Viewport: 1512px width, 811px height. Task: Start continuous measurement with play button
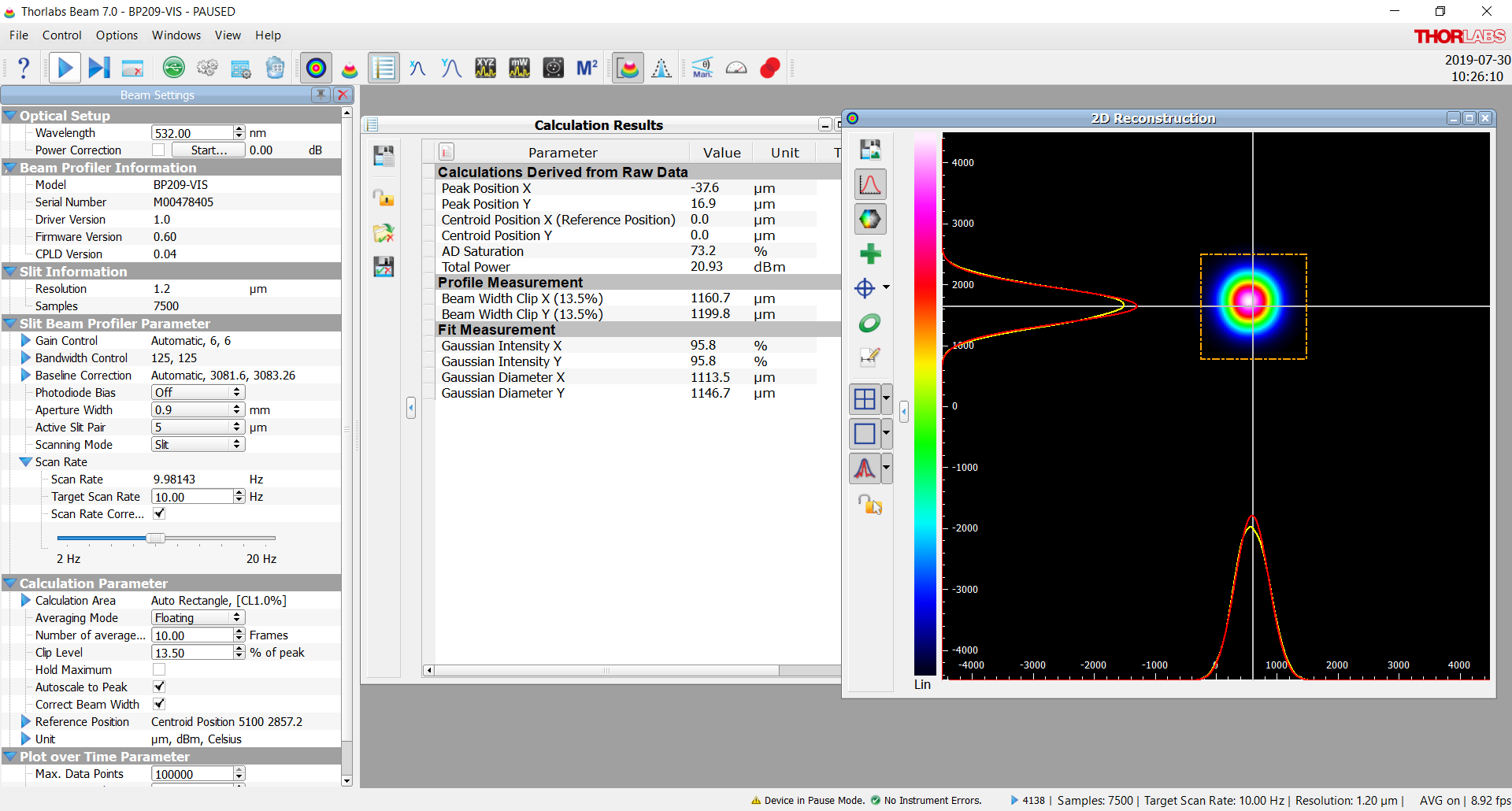click(65, 69)
